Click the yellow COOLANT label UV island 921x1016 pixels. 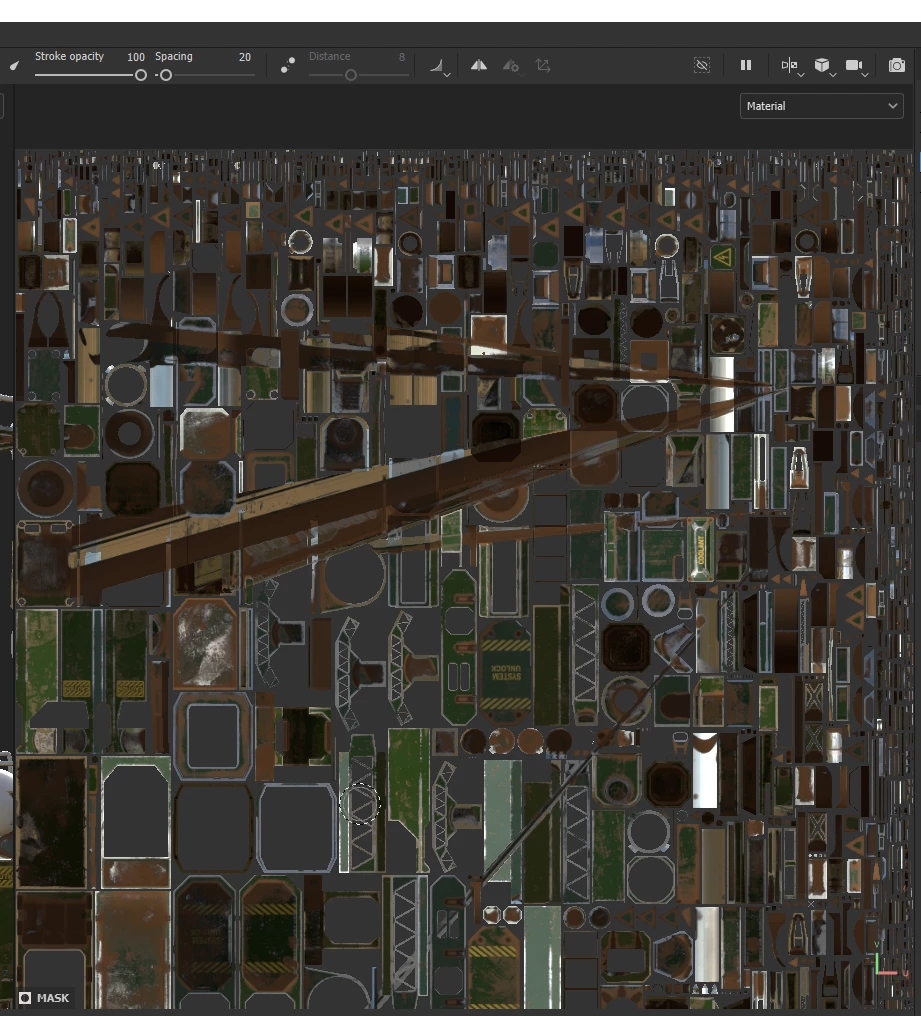(x=701, y=550)
